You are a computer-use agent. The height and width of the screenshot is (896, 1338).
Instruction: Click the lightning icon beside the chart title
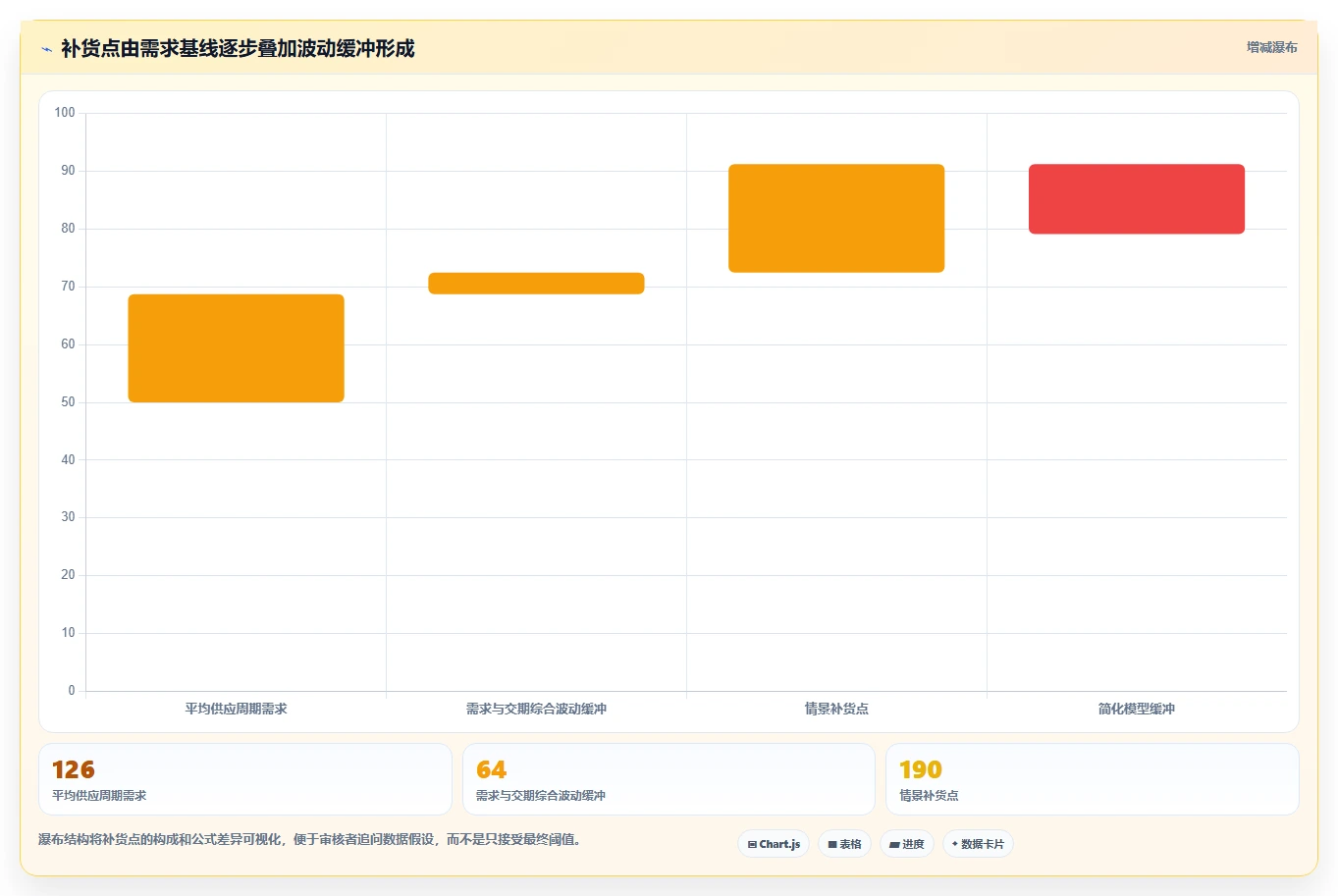[46, 49]
